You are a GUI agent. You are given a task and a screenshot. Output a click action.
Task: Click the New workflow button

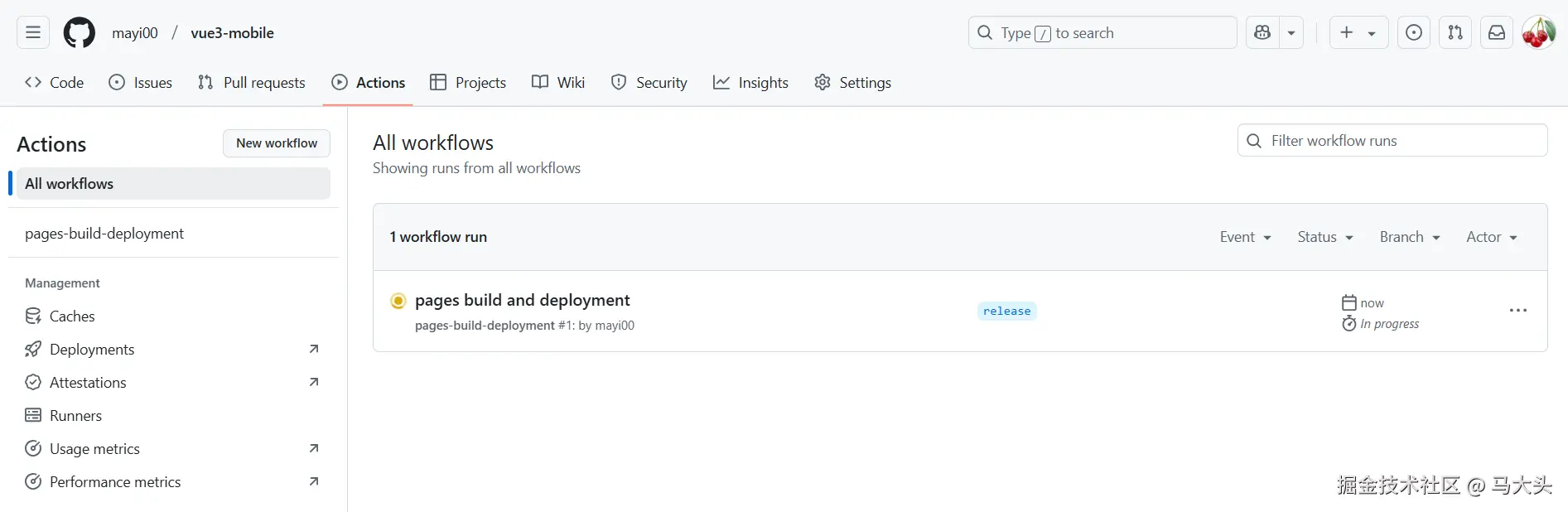(277, 142)
